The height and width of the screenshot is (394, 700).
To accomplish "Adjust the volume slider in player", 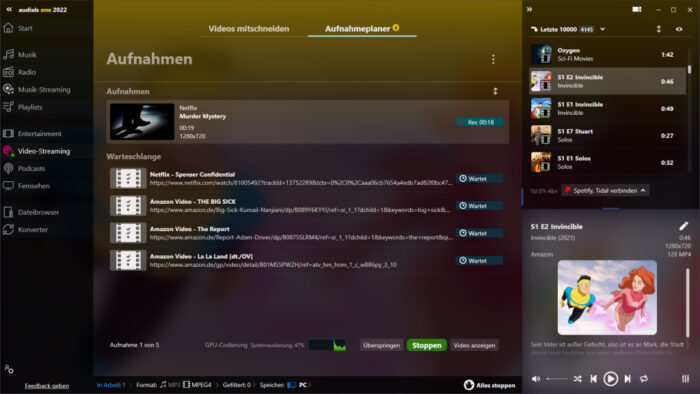I will tap(557, 378).
